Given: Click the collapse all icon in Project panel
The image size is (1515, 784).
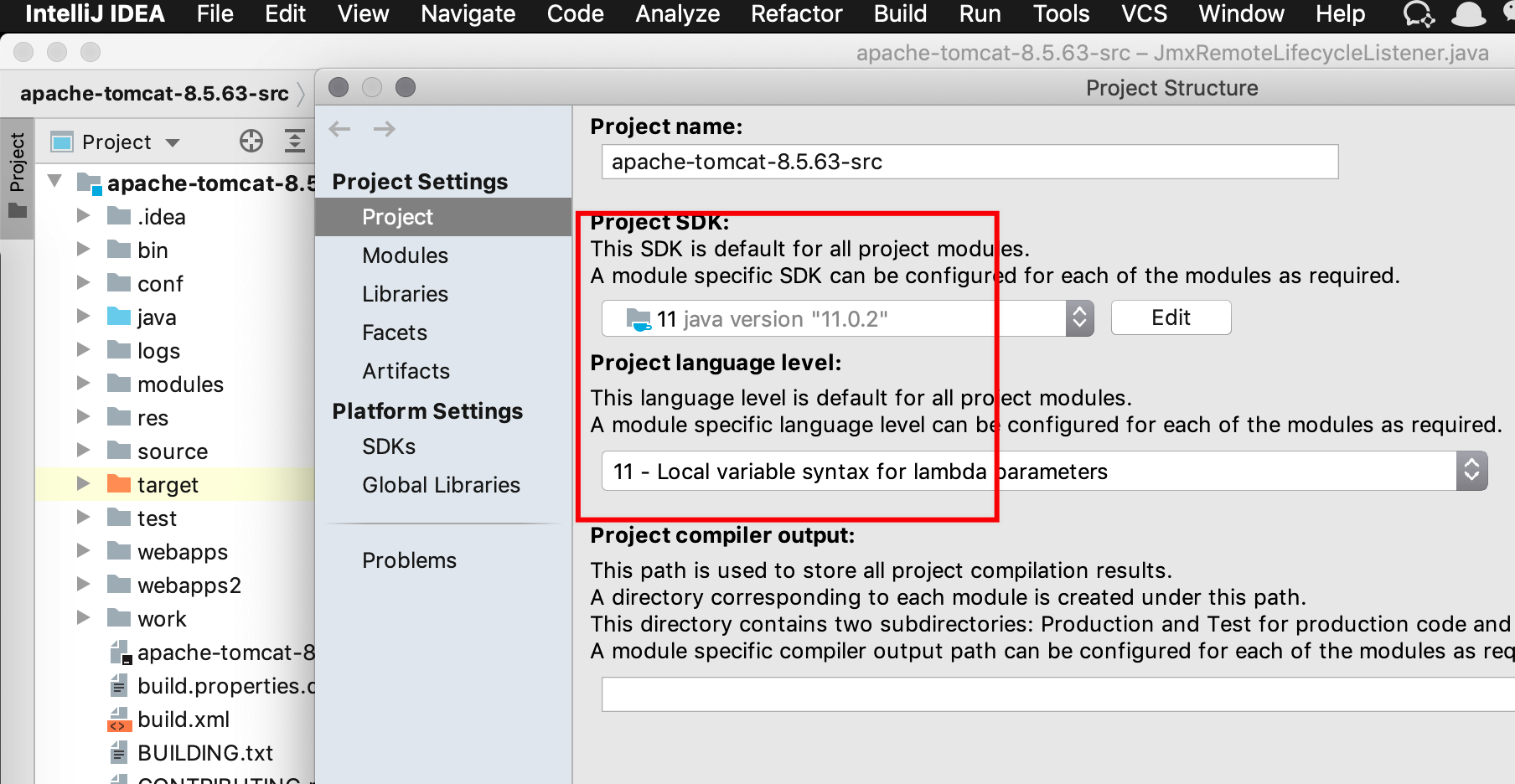Looking at the screenshot, I should (x=294, y=141).
